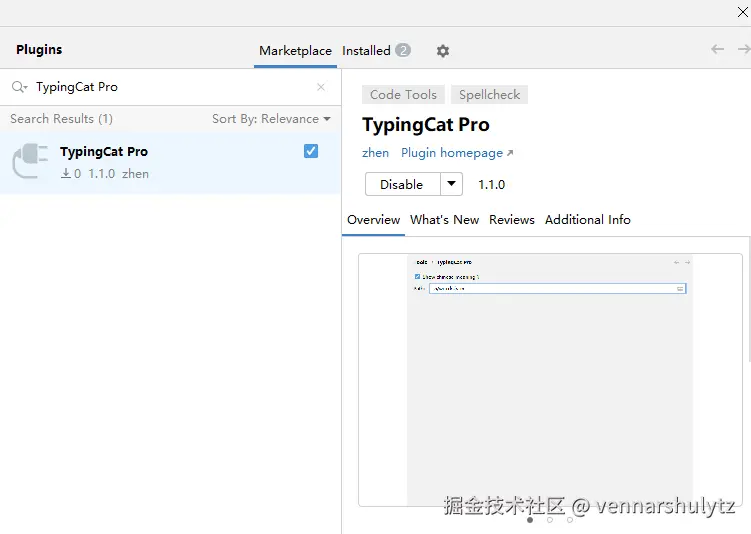
Task: Click the TypingCat Pro plug icon
Action: tap(30, 161)
